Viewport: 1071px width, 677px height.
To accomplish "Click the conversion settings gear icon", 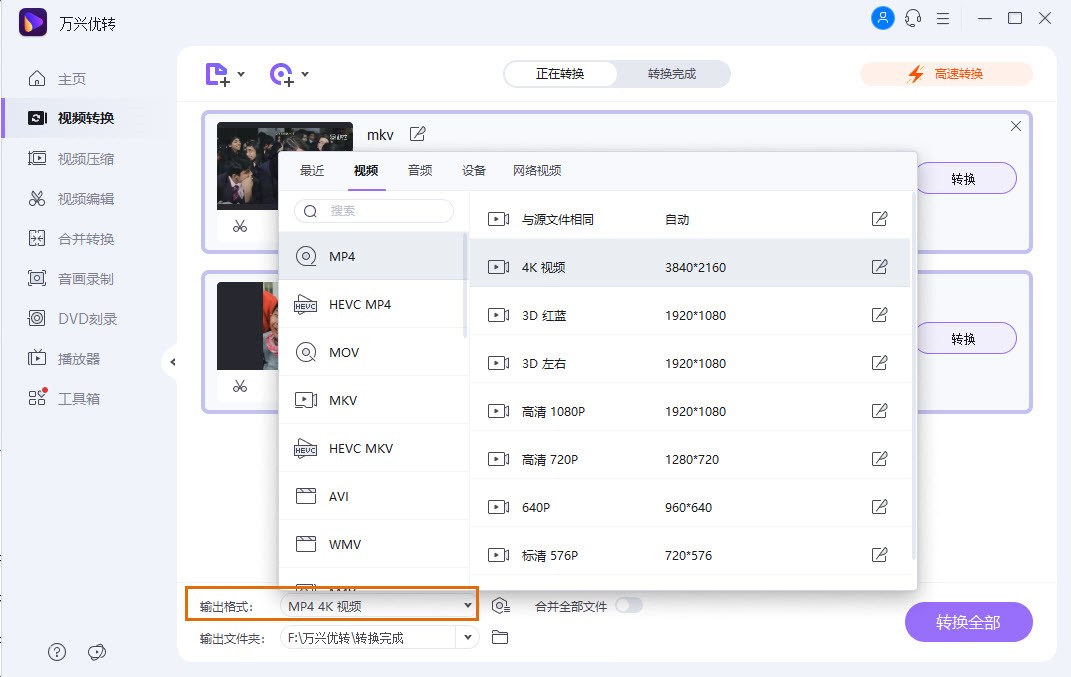I will point(501,606).
